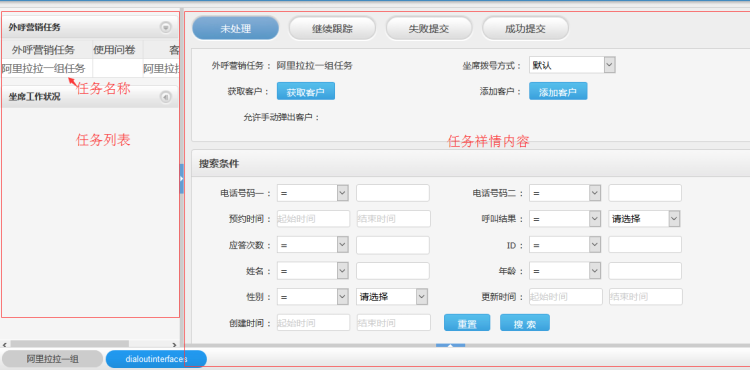Click the 更新时间 起始时间 field
Viewport: 750px width, 370px height.
[x=566, y=297]
